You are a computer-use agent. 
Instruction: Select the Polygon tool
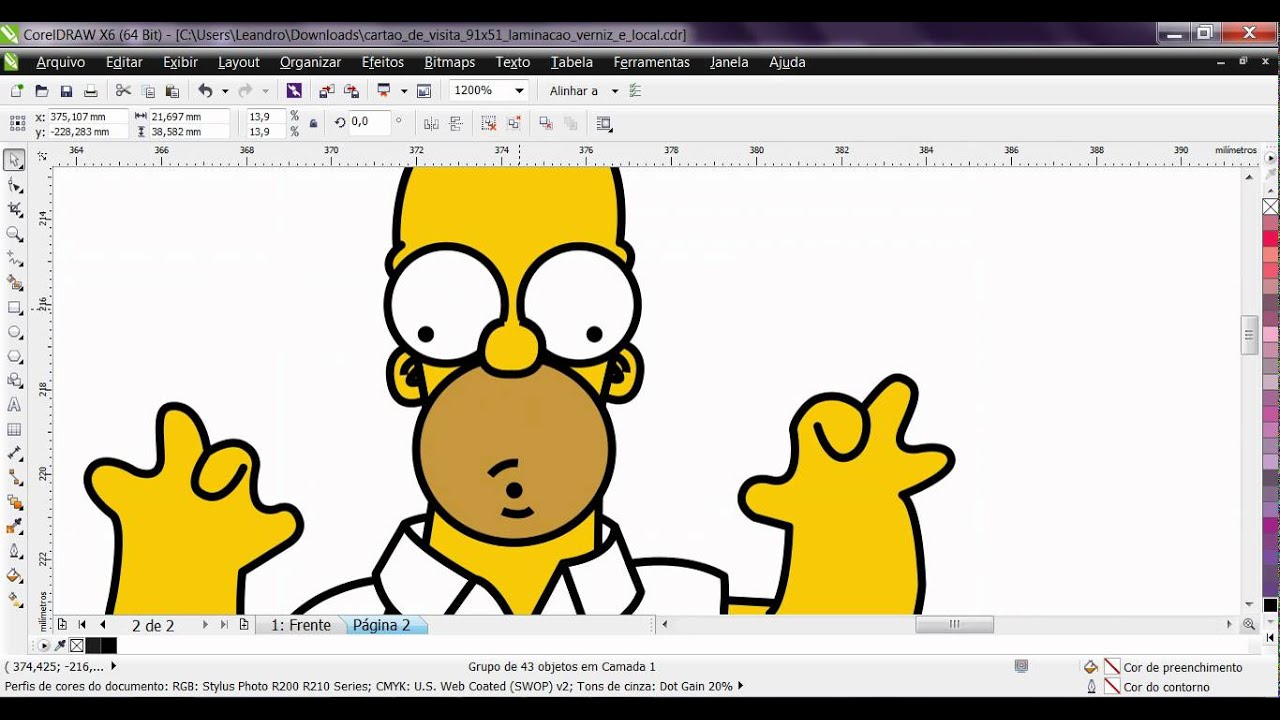tap(14, 356)
